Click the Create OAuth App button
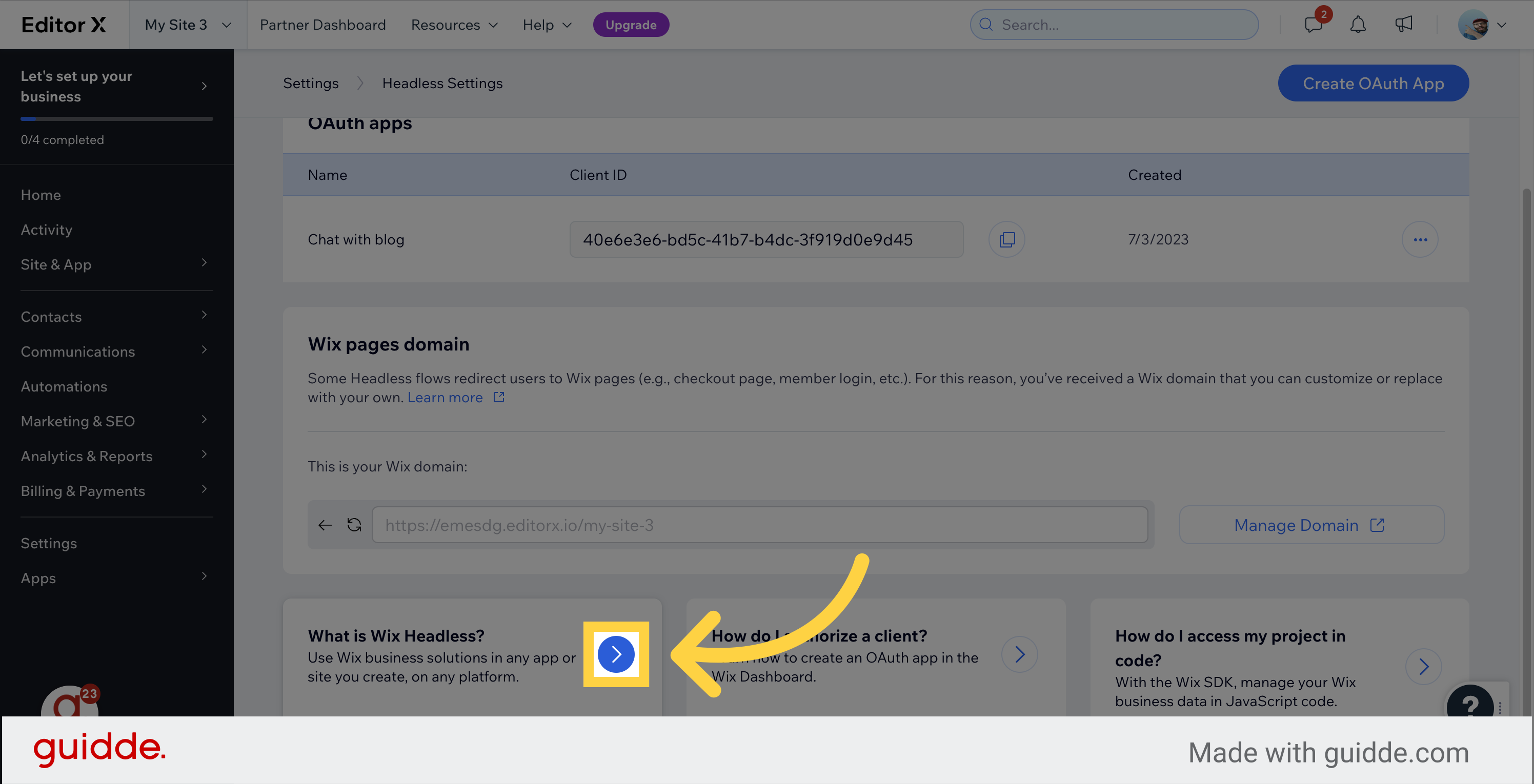Screen dimensions: 1534x784 1372,82
